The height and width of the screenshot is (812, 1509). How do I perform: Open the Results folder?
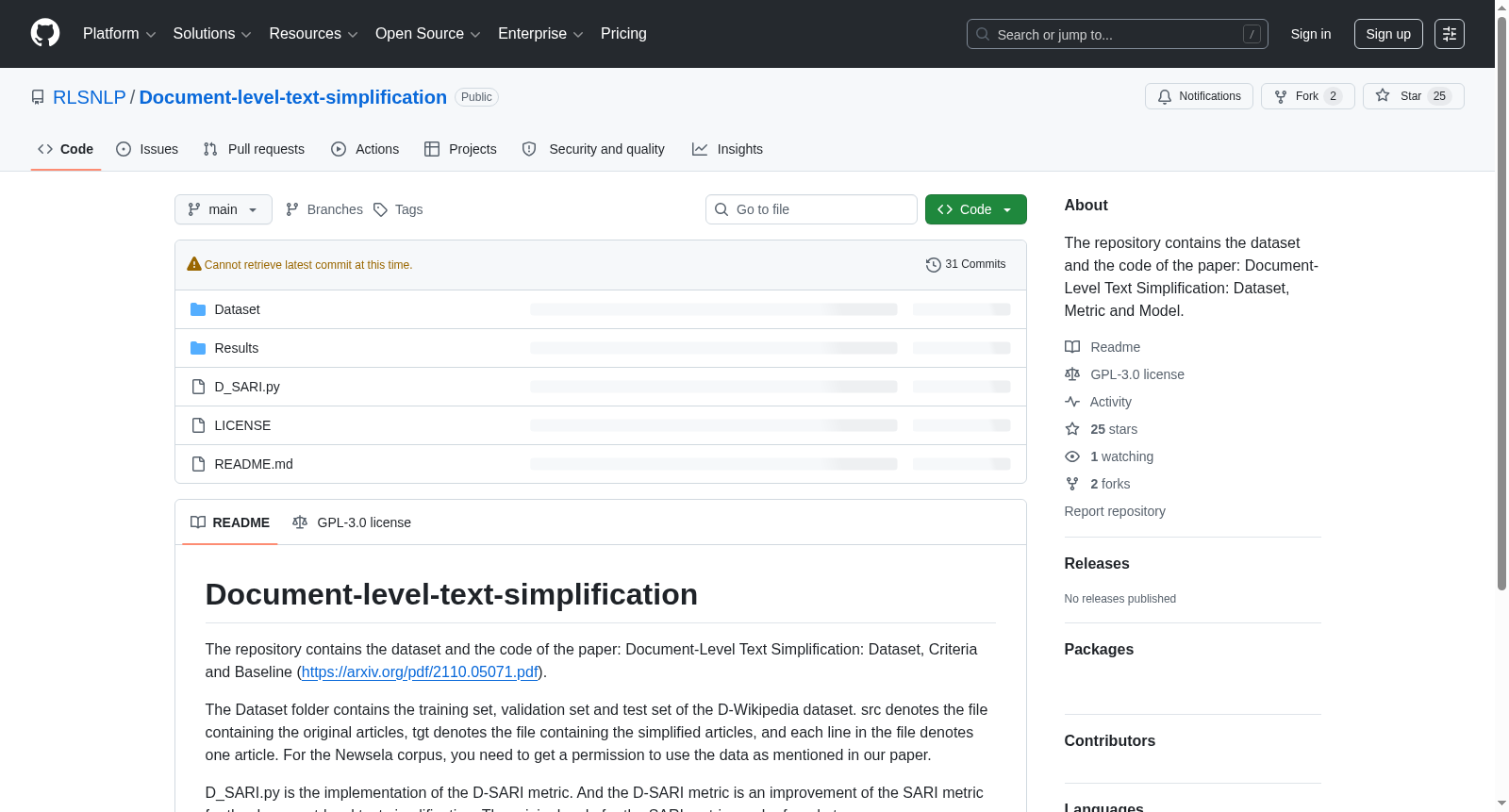click(x=237, y=348)
